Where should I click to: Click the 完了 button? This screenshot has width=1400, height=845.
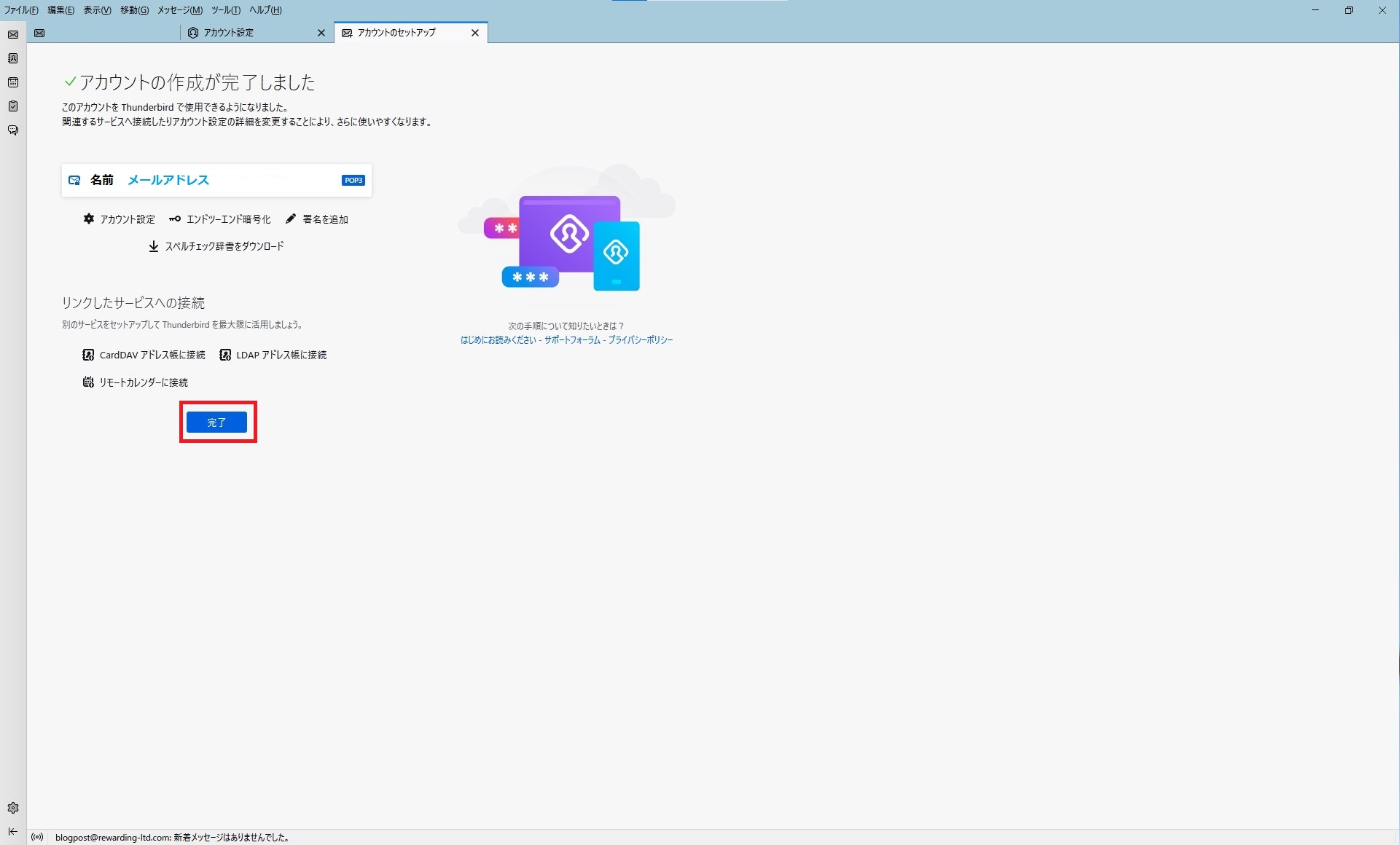(x=216, y=422)
